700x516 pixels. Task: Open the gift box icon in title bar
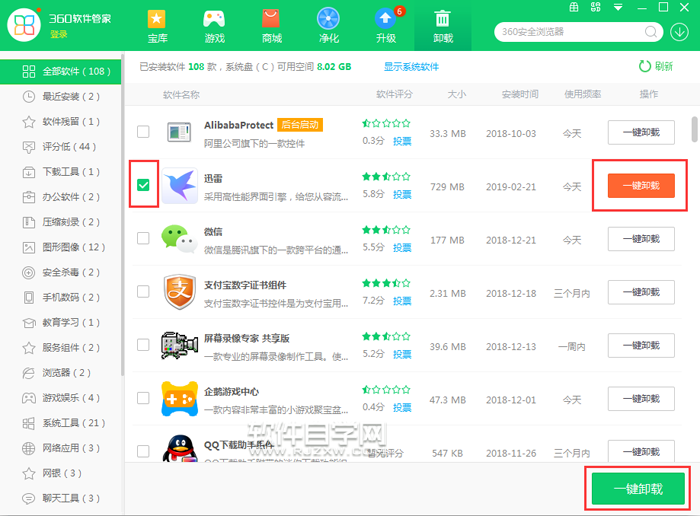574,7
